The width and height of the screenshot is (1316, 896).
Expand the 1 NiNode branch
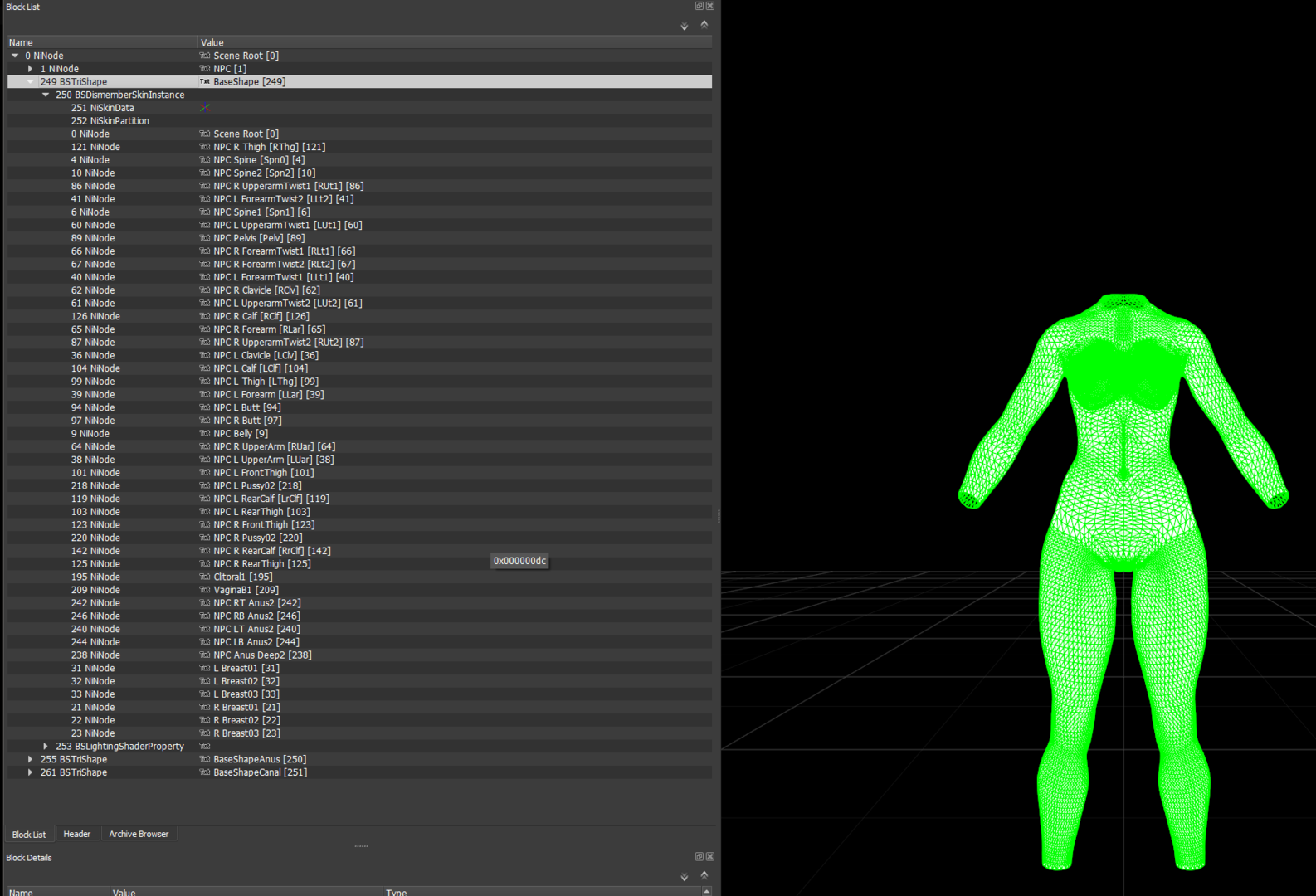coord(30,69)
